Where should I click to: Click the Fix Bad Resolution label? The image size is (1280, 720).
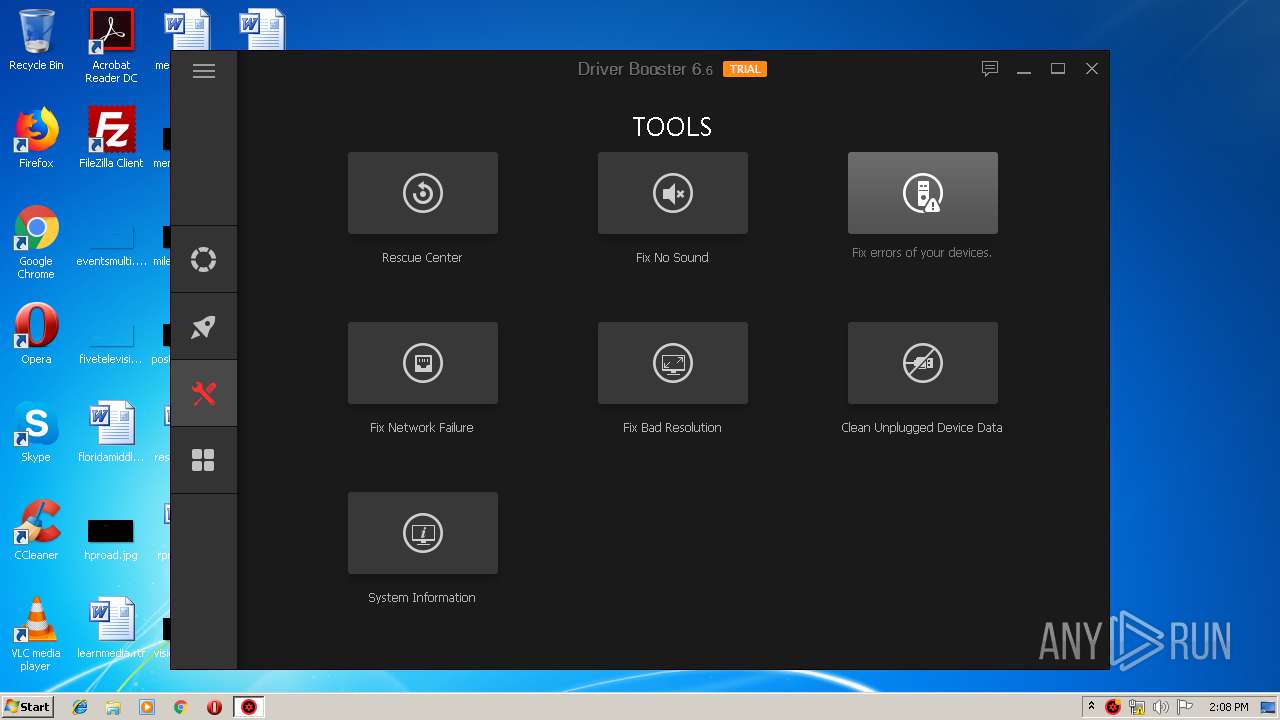672,427
